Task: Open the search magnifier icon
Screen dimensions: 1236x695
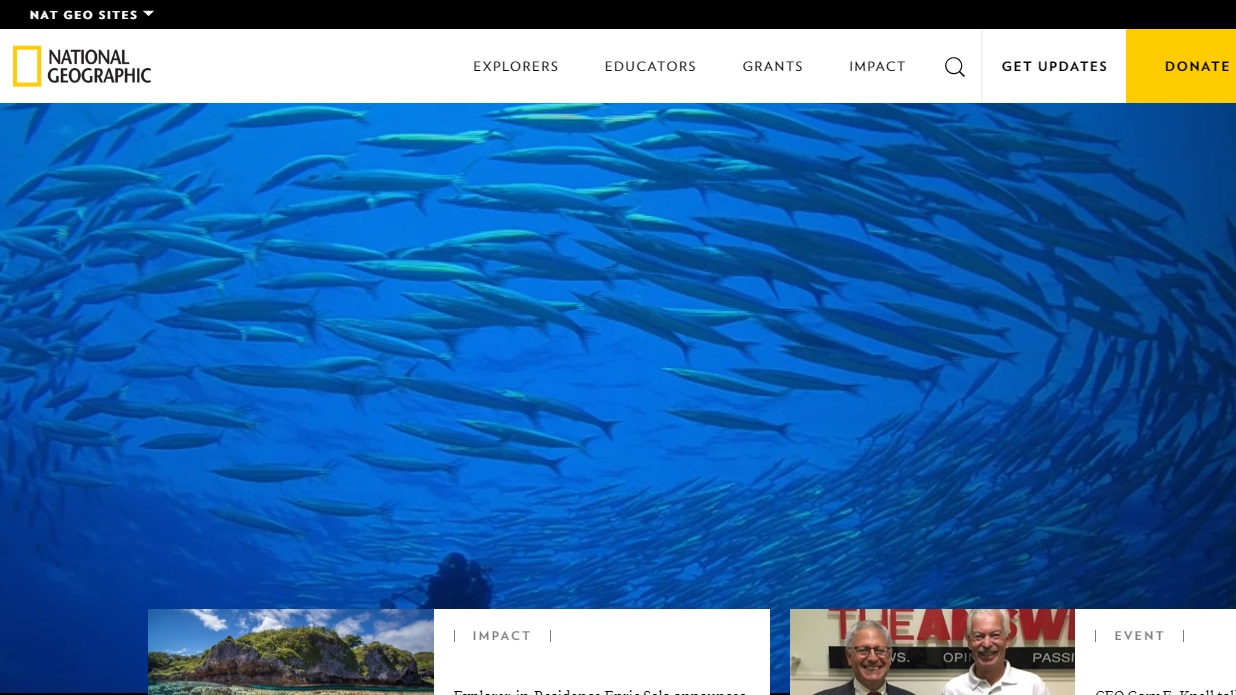Action: [954, 66]
